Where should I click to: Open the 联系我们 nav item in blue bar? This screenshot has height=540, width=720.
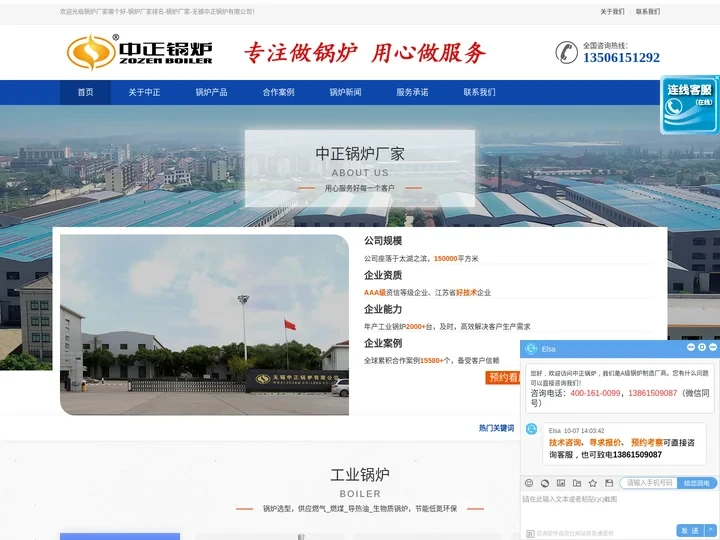pos(479,92)
